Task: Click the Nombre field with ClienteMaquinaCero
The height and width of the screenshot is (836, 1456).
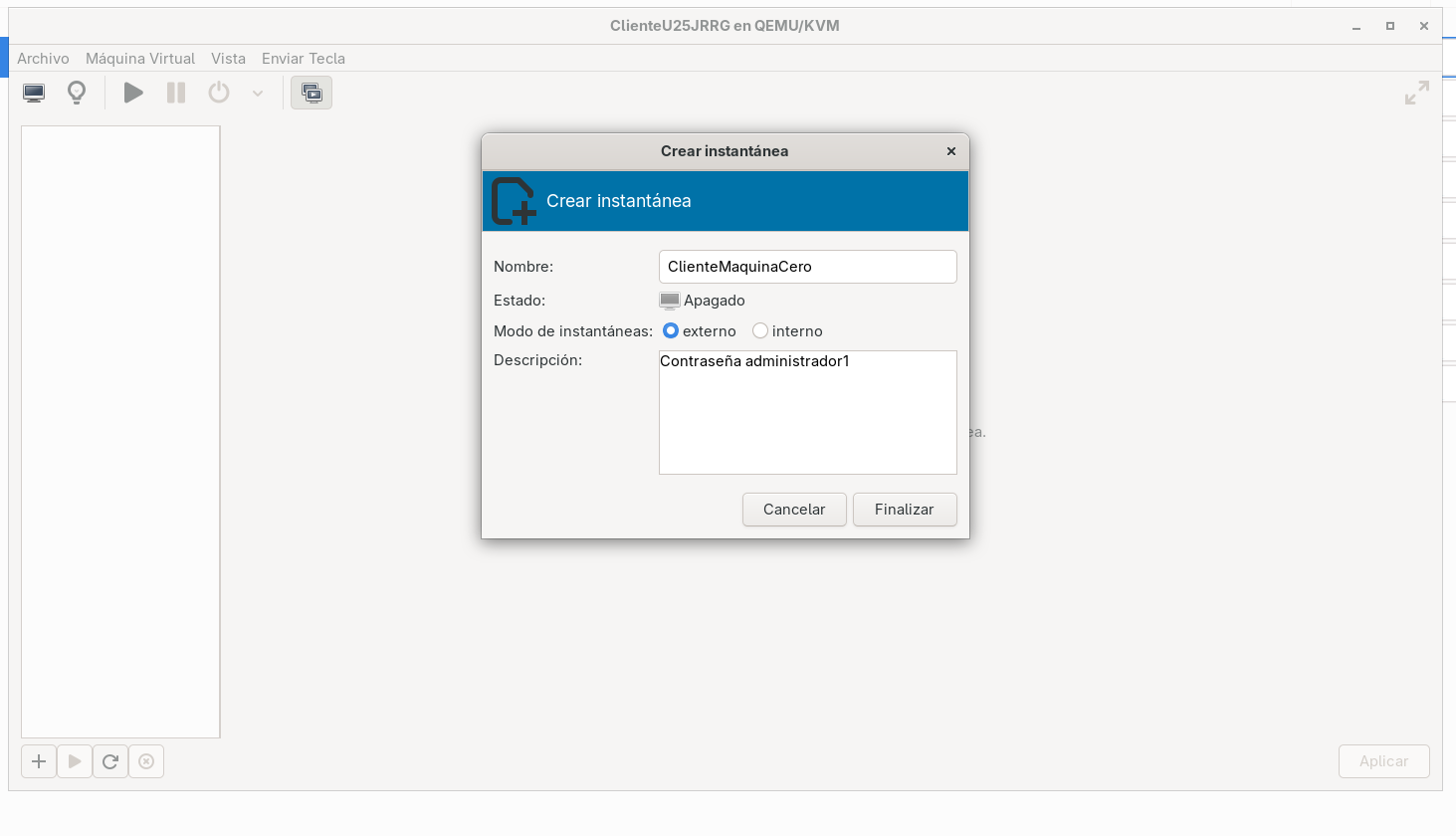Action: coord(808,267)
